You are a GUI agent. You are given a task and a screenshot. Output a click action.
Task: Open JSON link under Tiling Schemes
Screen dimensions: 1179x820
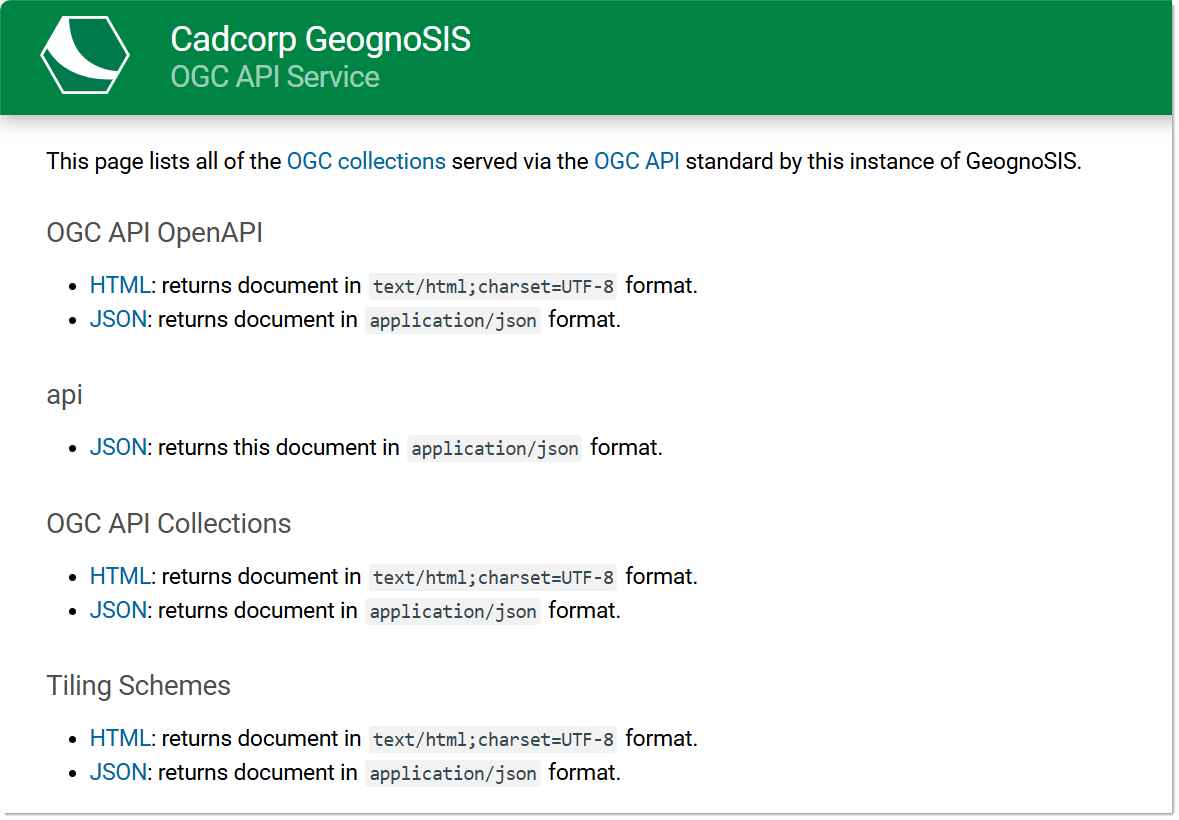[x=118, y=772]
